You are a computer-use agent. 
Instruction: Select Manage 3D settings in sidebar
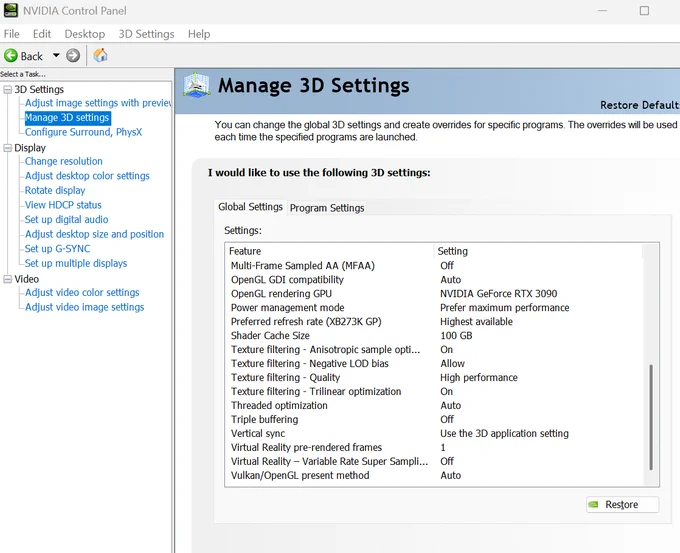pyautogui.click(x=67, y=118)
